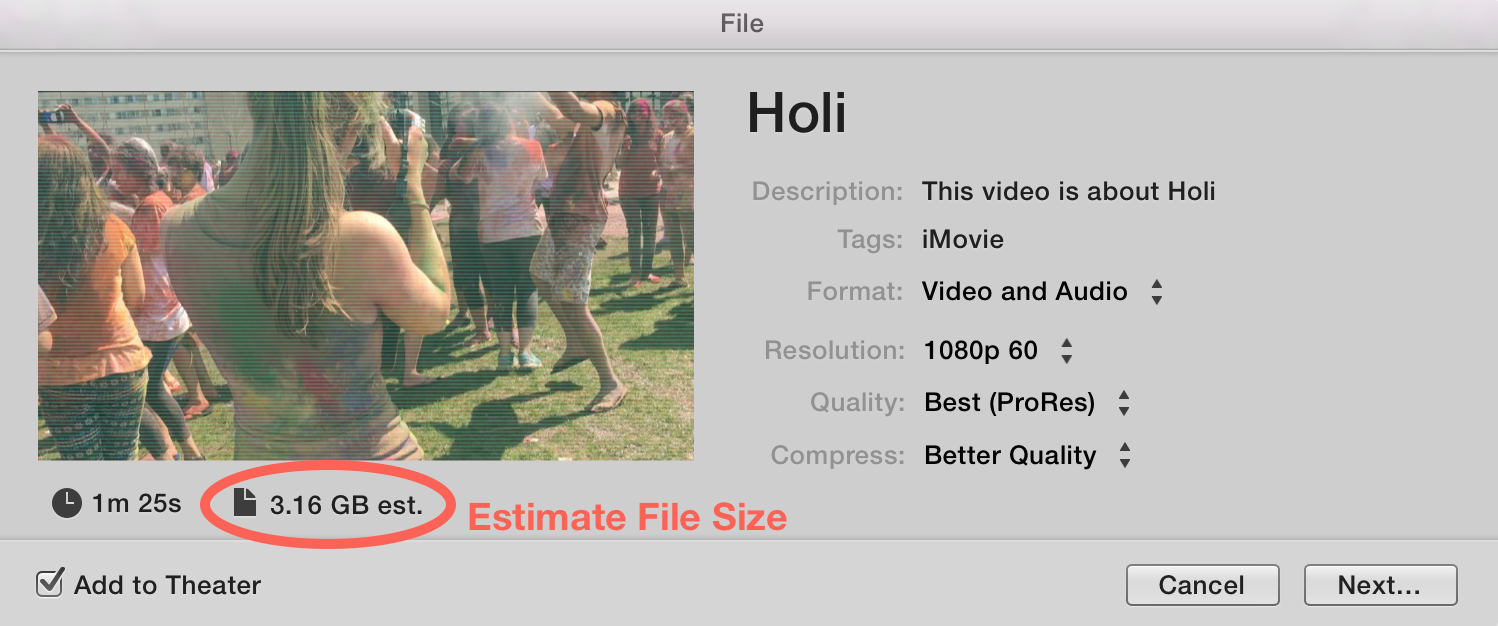Click the 1m 25s duration text
Image resolution: width=1498 pixels, height=626 pixels.
(x=136, y=504)
